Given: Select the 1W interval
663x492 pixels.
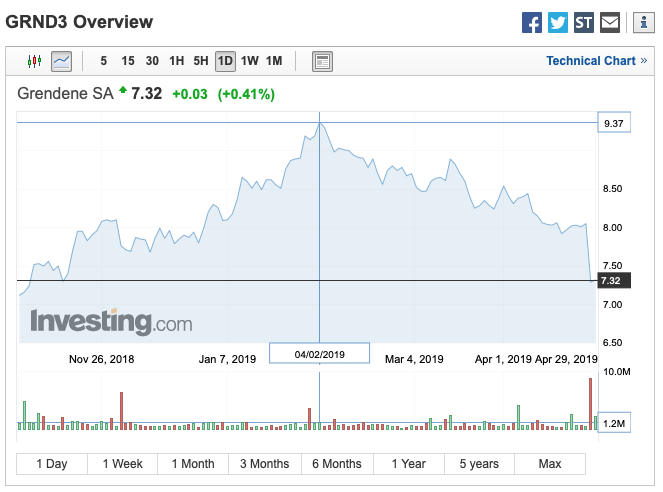Looking at the screenshot, I should 250,61.
